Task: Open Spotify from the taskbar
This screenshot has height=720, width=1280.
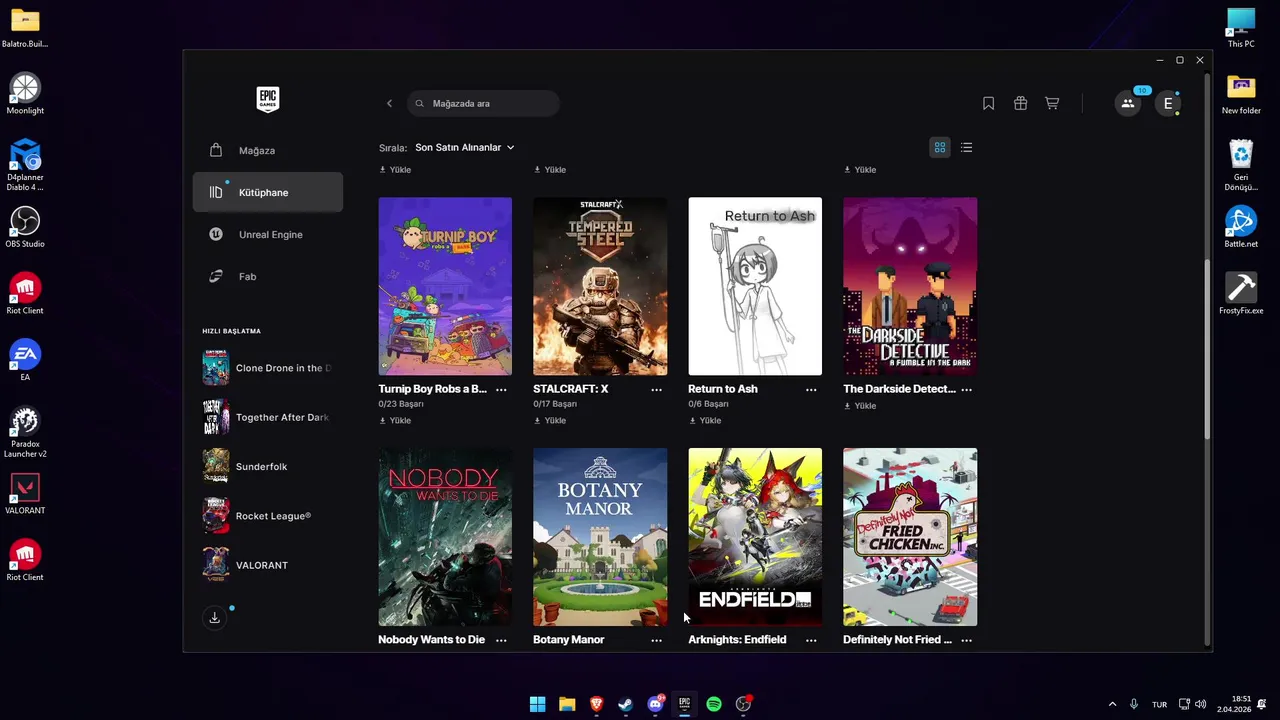Action: 714,704
